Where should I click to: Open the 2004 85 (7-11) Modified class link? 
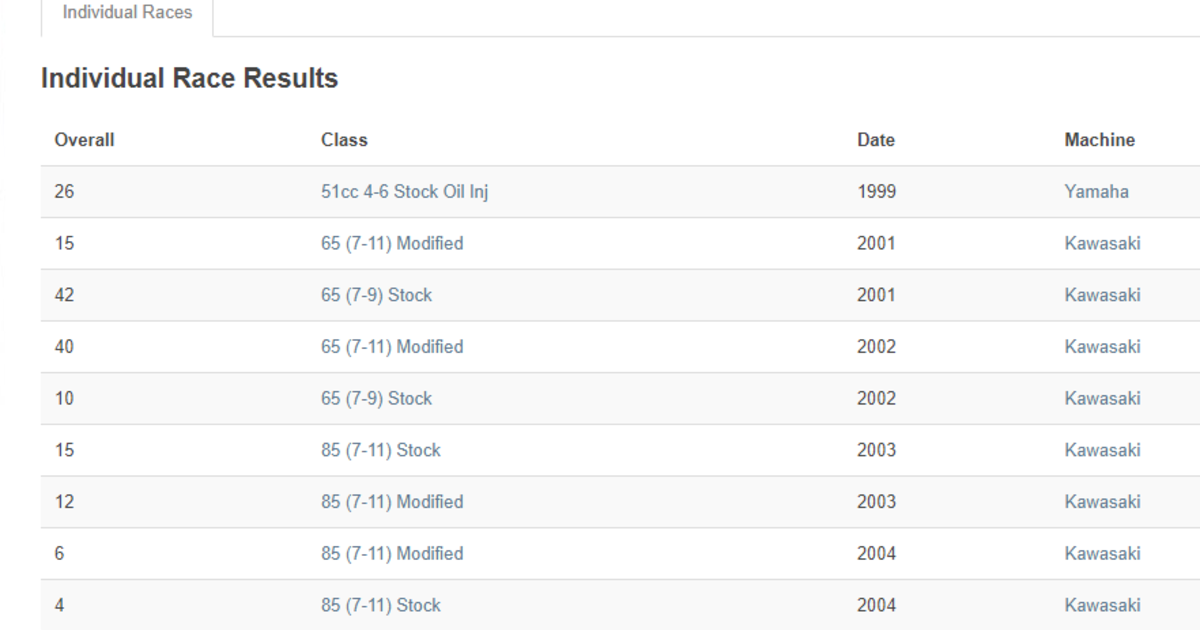pos(392,554)
